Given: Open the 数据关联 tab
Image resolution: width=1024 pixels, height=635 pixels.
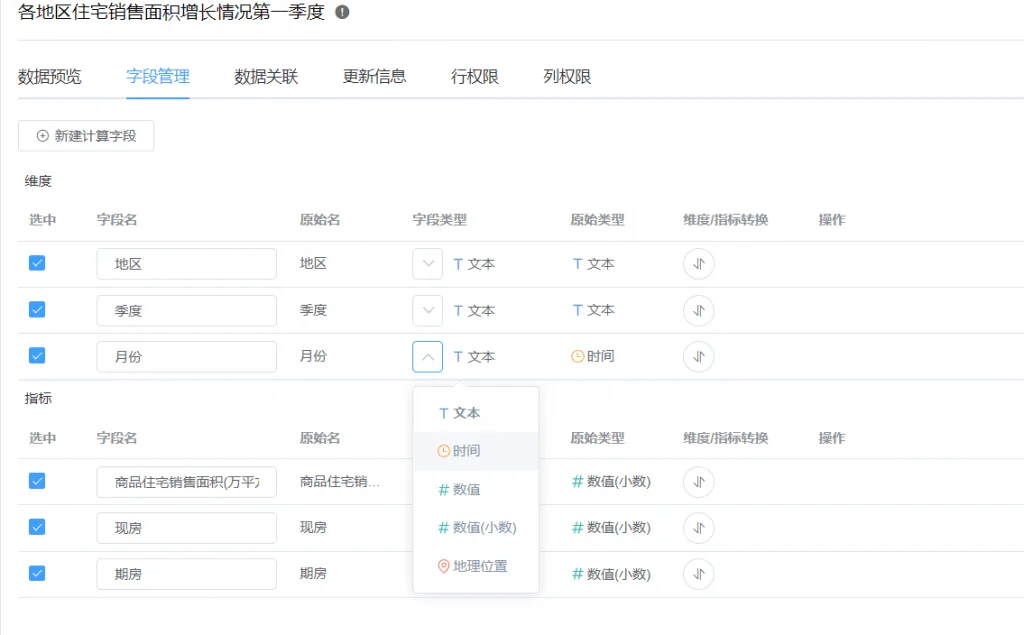Looking at the screenshot, I should [x=266, y=76].
